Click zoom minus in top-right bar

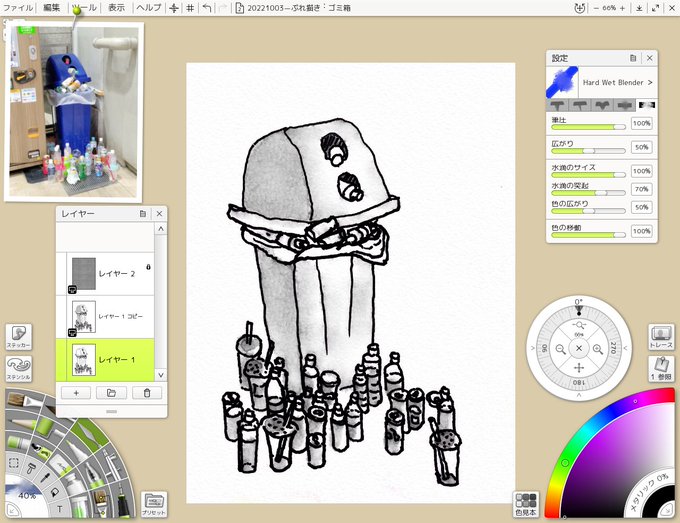click(x=596, y=8)
